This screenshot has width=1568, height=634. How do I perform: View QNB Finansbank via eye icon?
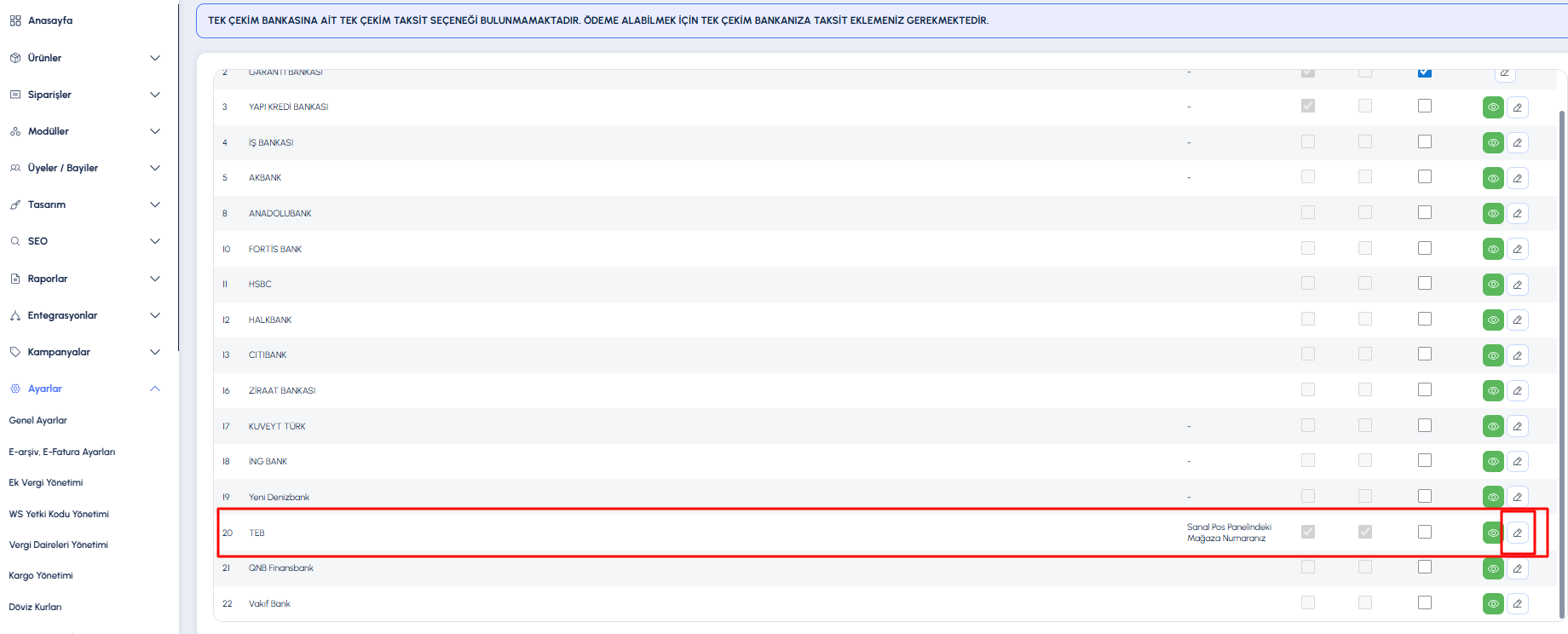(1493, 568)
